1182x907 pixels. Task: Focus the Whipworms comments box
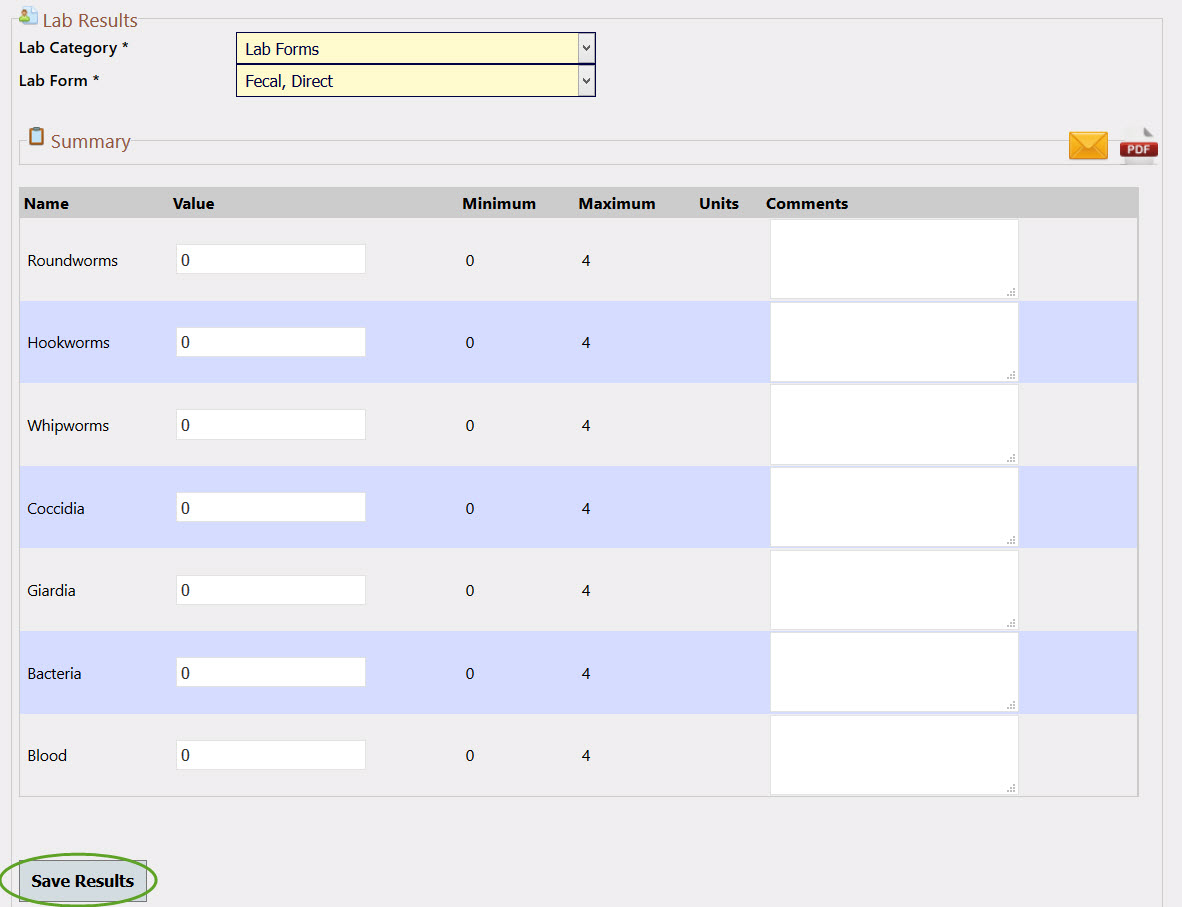click(x=894, y=424)
